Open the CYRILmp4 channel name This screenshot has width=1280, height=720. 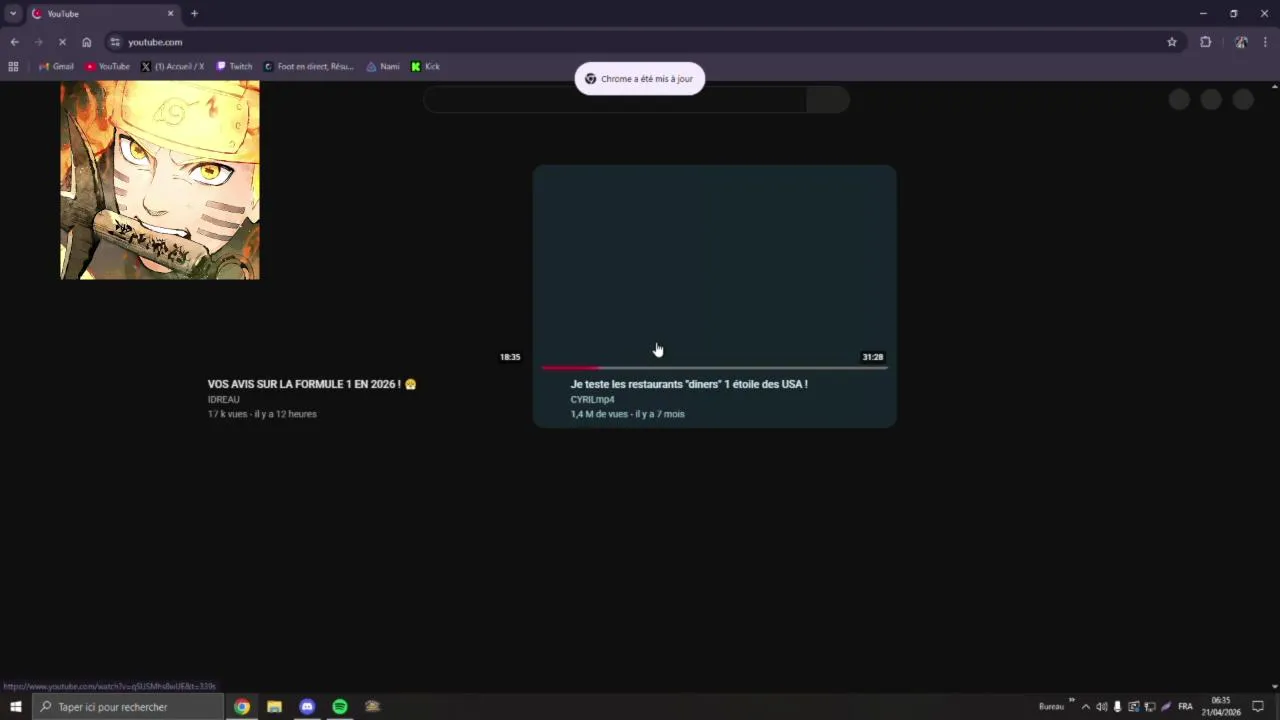(x=592, y=400)
